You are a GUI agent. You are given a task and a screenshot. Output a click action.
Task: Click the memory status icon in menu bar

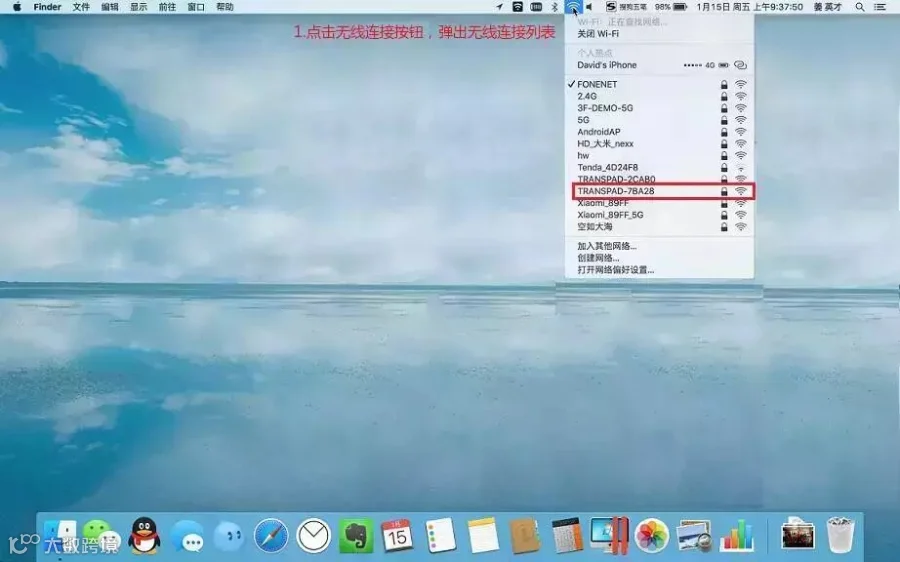tap(536, 7)
